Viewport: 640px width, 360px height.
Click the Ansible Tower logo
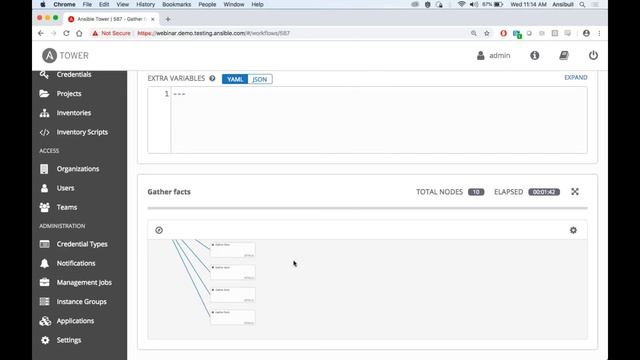(65, 56)
